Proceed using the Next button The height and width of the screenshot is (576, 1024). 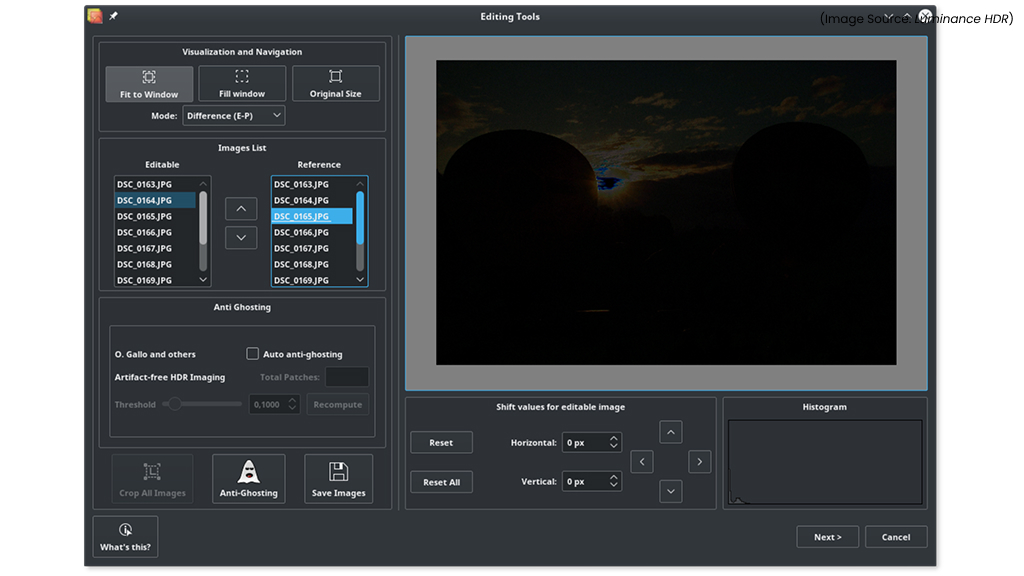click(x=827, y=536)
